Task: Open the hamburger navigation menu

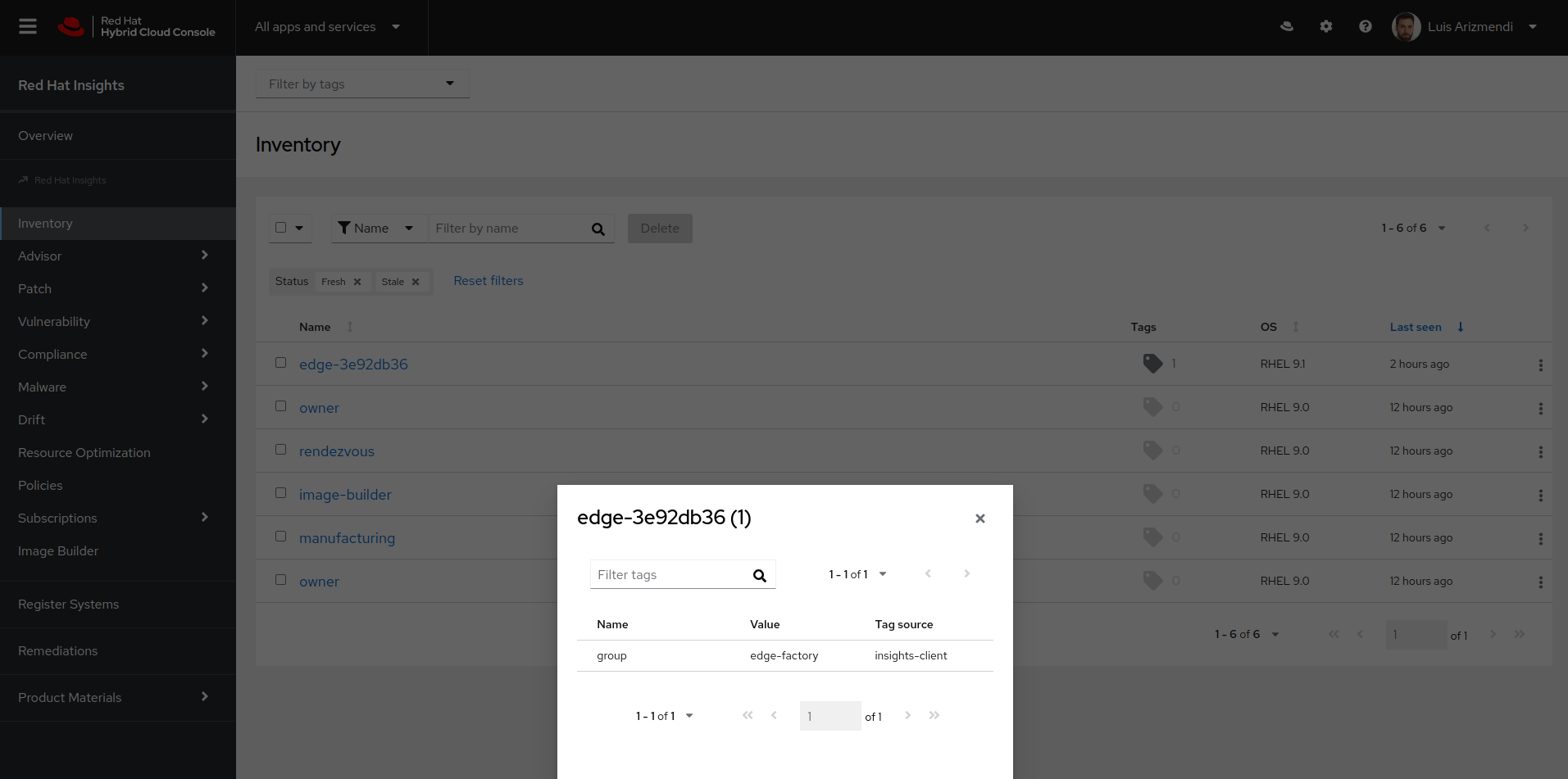Action: 28,26
